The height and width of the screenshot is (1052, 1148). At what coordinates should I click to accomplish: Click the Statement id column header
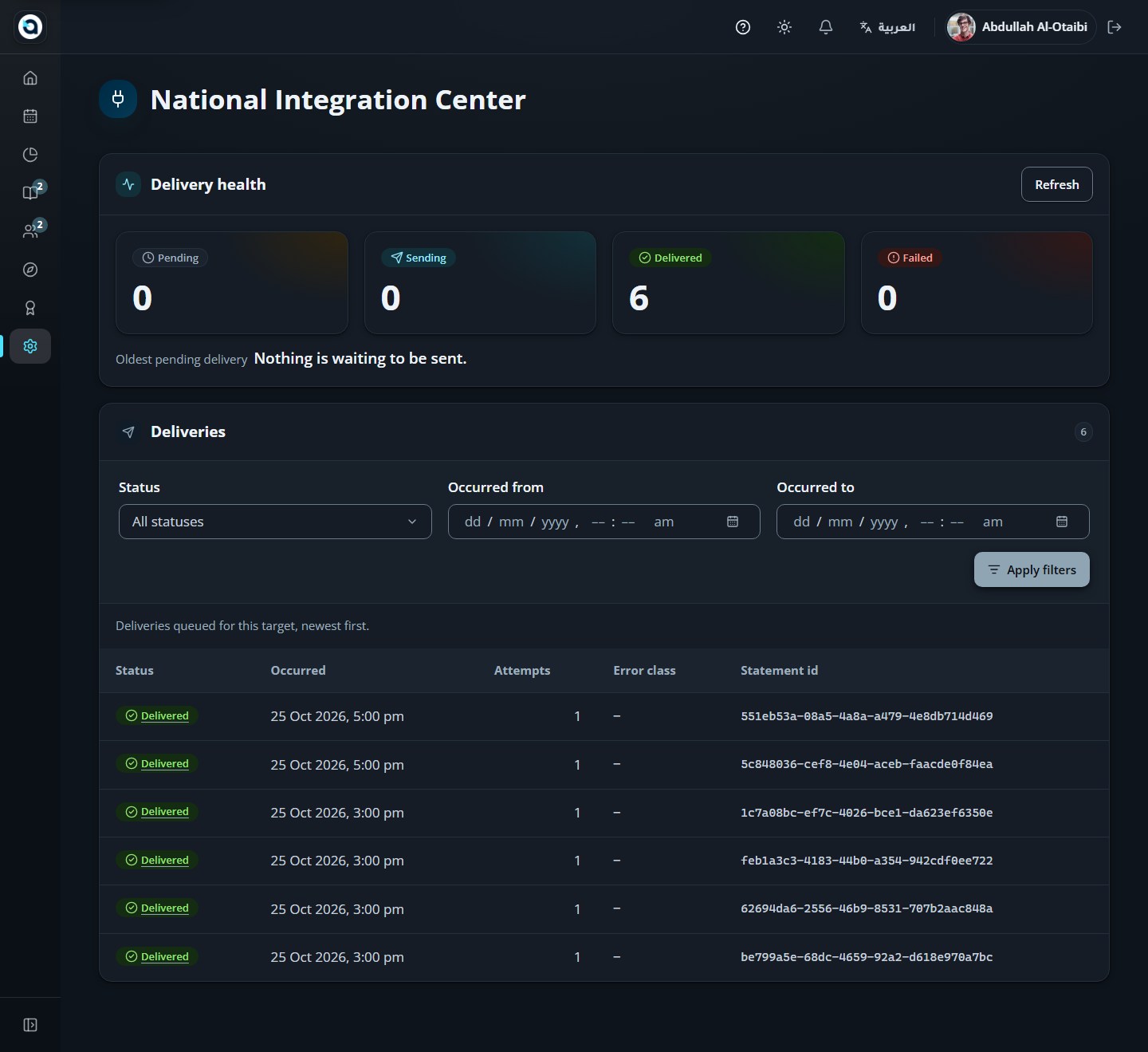coord(779,671)
